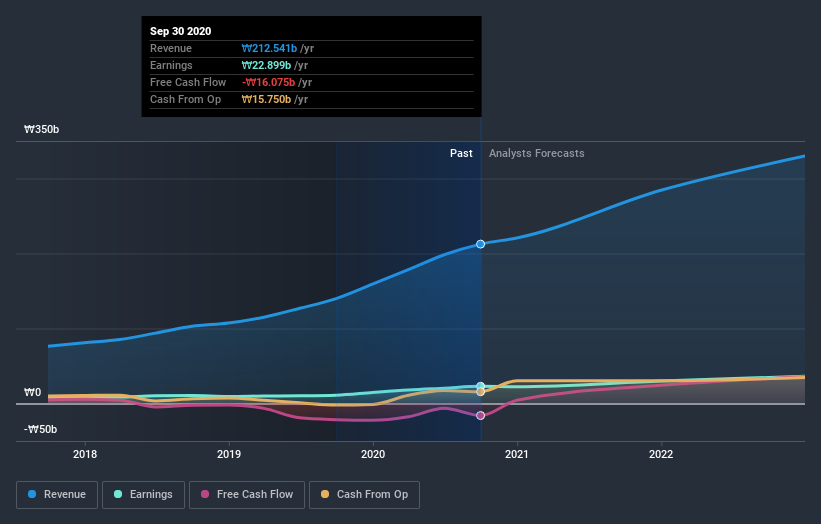Click the blue Revenue data point marker

coord(481,244)
